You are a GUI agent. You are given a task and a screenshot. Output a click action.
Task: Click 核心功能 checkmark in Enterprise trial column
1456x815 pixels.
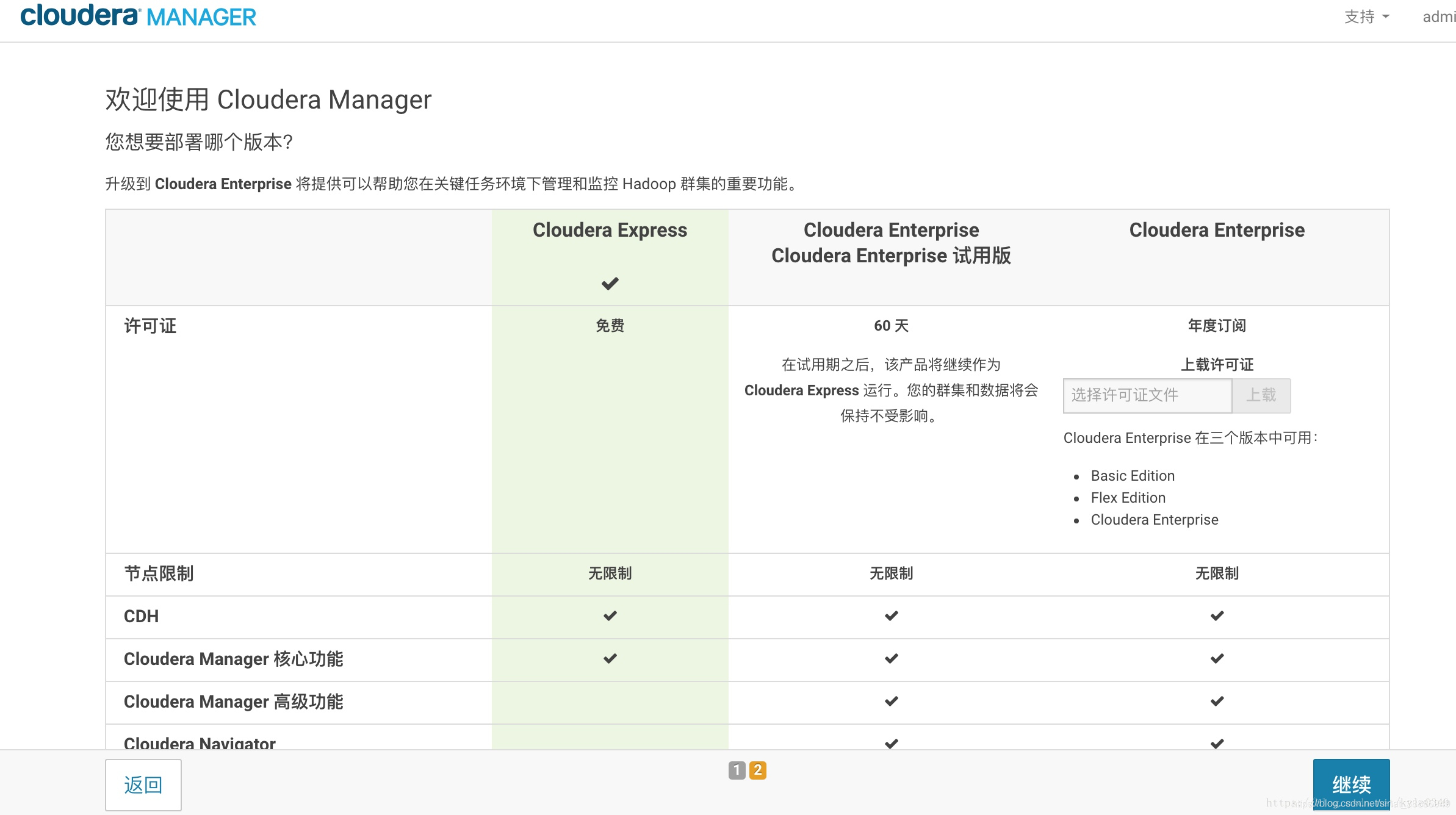click(891, 659)
